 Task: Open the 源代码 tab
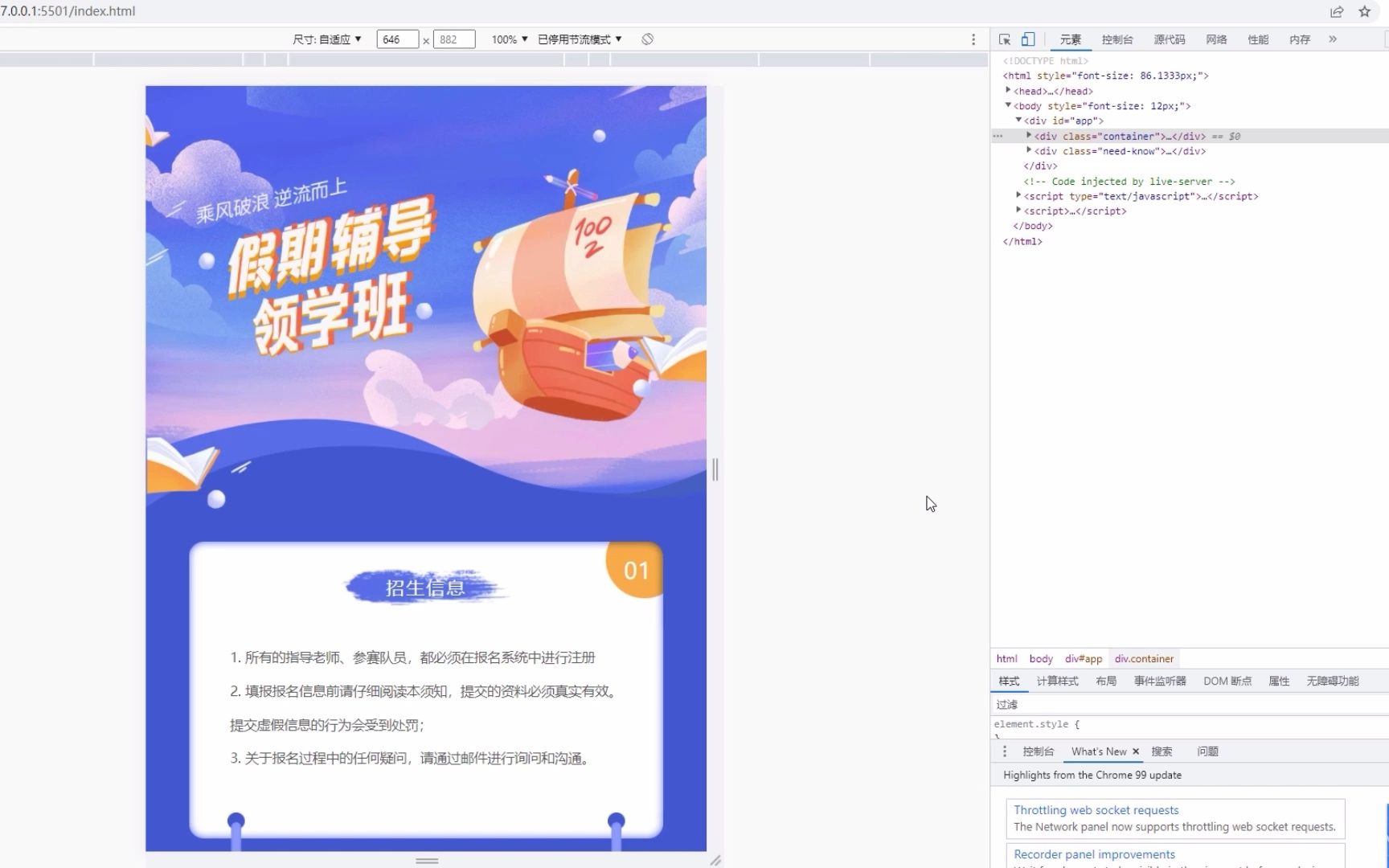tap(1169, 39)
